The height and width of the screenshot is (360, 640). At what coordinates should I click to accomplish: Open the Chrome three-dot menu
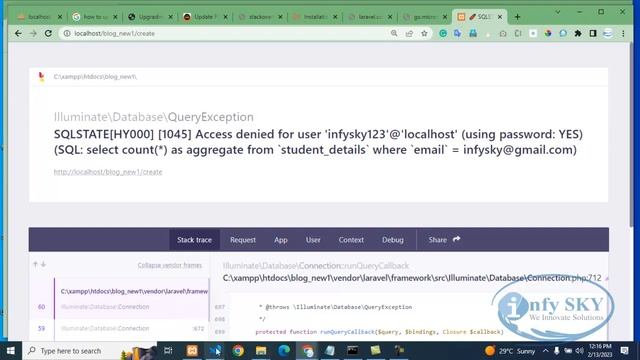click(x=623, y=33)
